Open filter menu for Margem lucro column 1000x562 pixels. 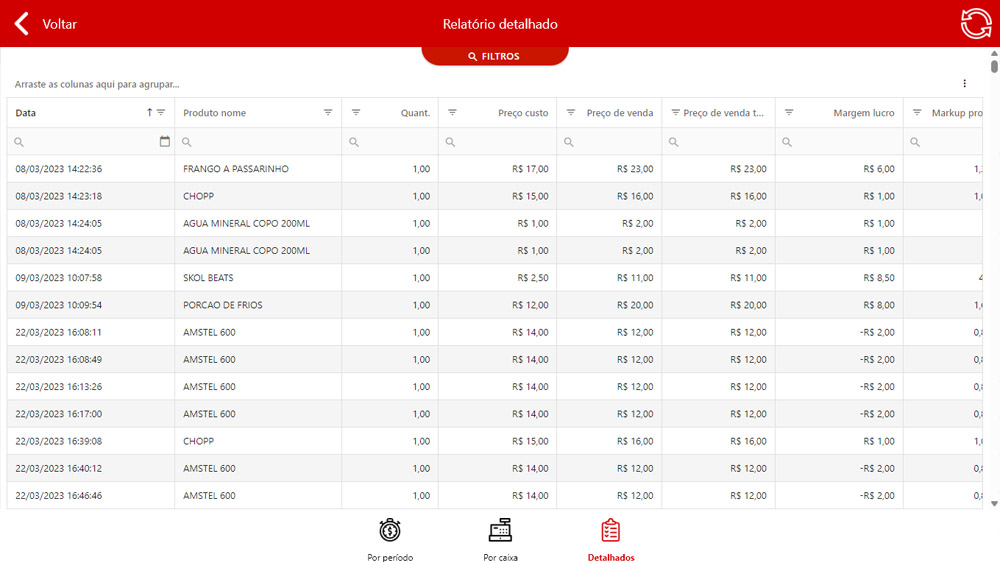click(789, 113)
